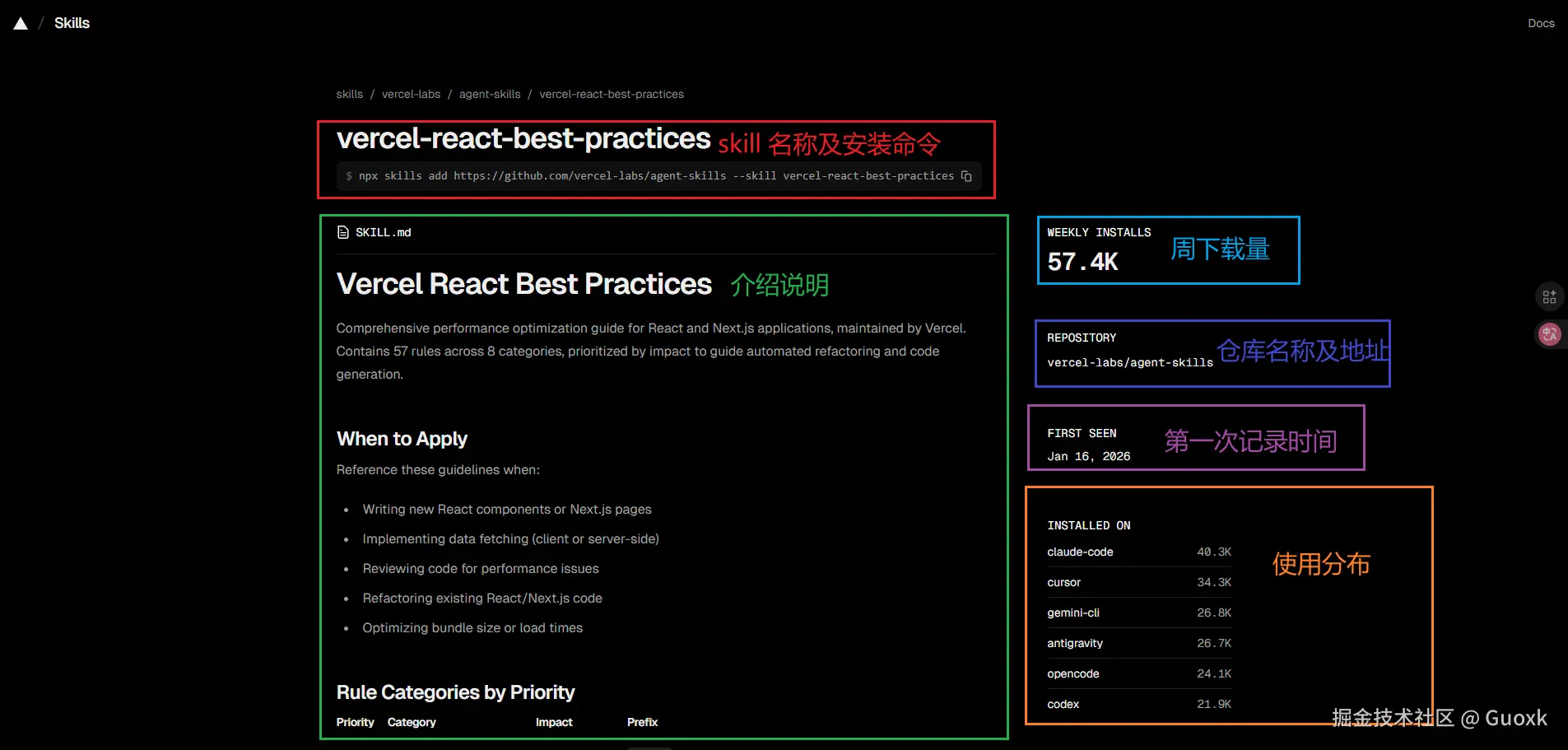Click the Prefix column header
Screen dimensions: 1568x750
tap(642, 722)
